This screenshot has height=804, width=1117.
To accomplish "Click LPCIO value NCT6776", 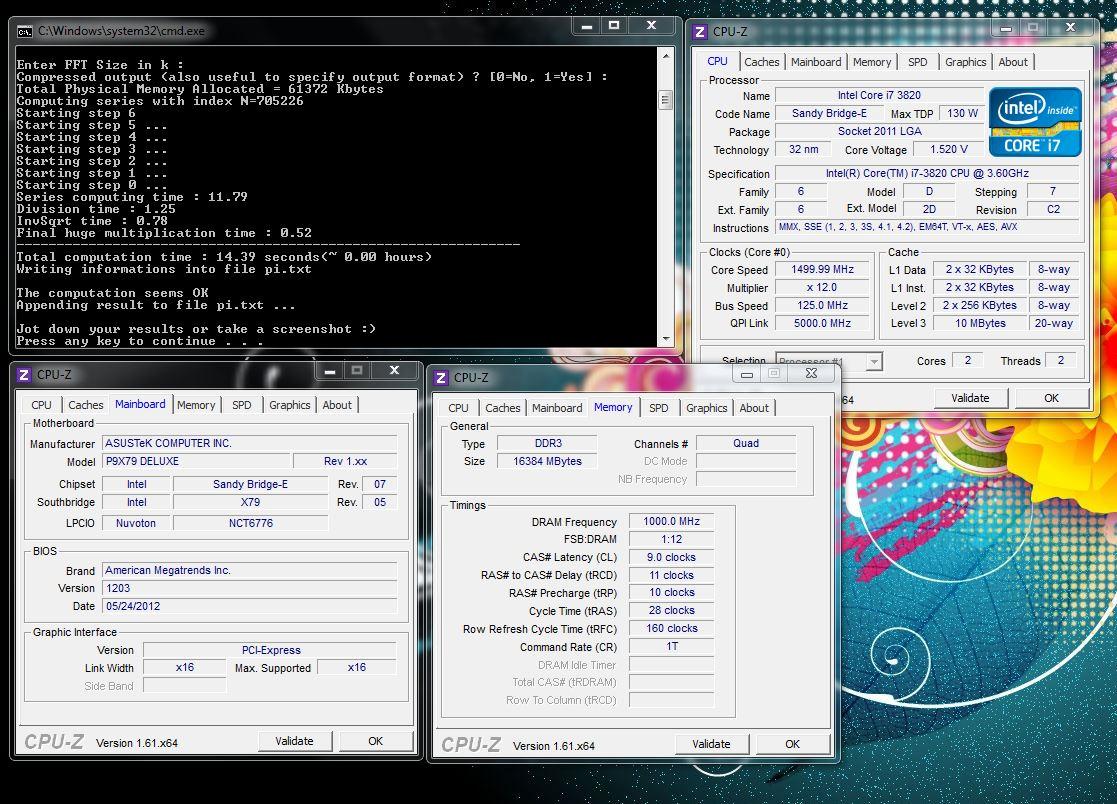I will click(x=251, y=523).
